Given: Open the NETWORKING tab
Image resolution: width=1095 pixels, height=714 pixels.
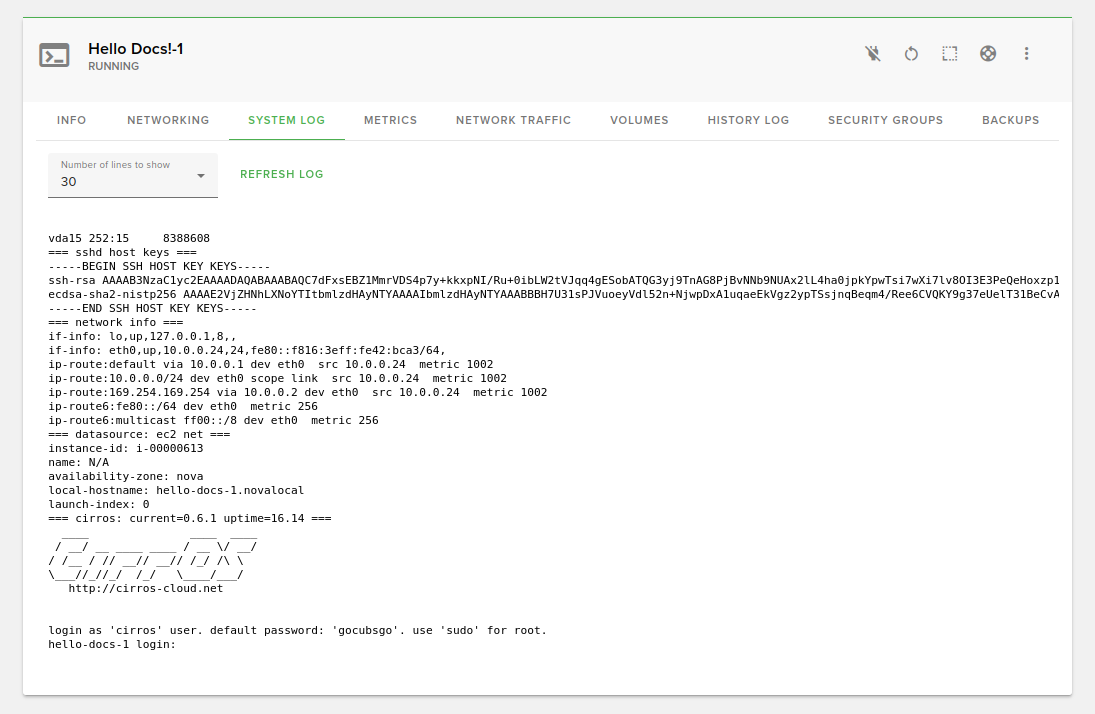Looking at the screenshot, I should (167, 120).
